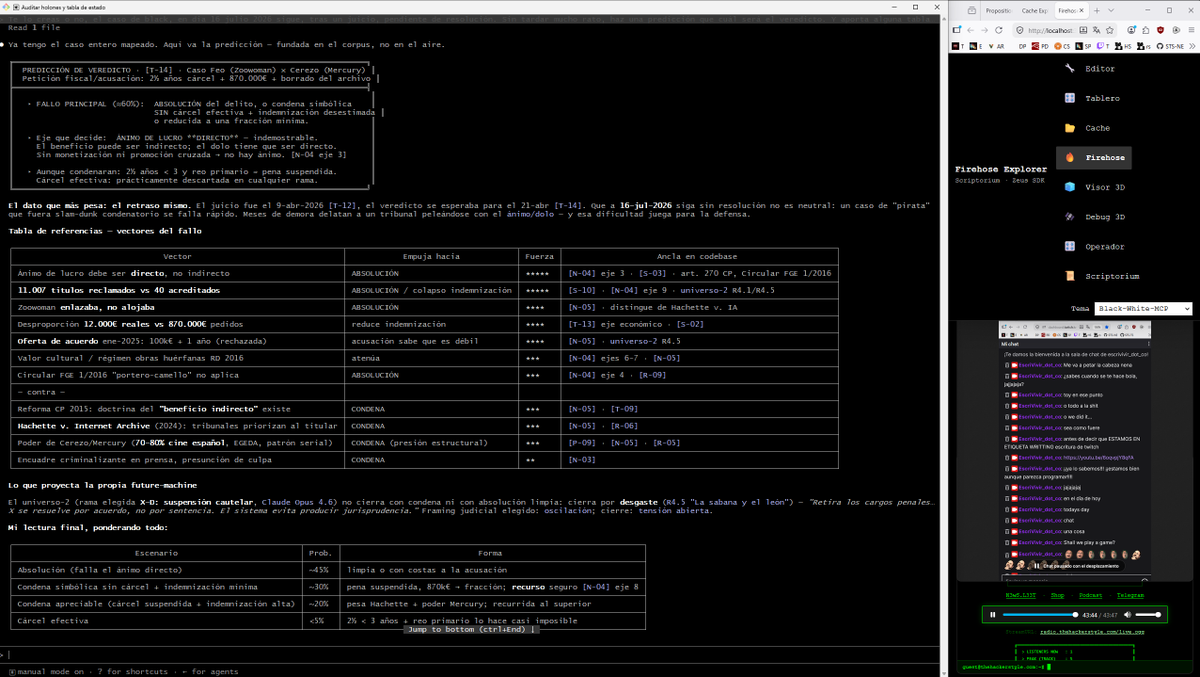Adjust the audio volume slider
Screen dimensions: 1200x677
(1148, 615)
